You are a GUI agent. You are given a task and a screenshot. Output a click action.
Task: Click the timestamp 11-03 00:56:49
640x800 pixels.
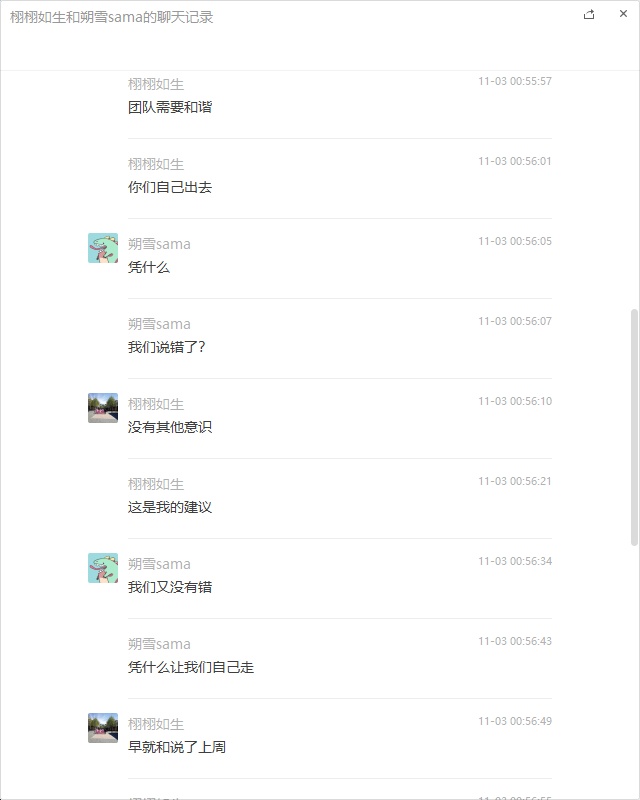pos(514,721)
